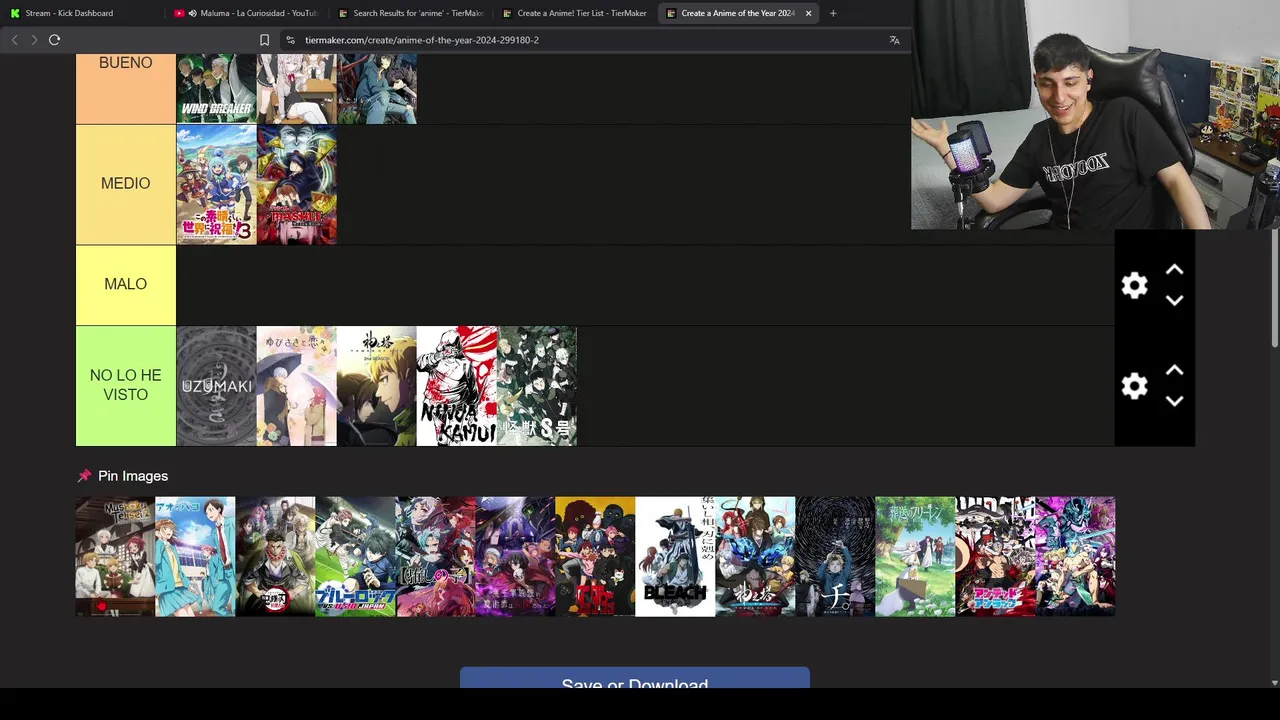The width and height of the screenshot is (1280, 720).
Task: Select the Wind Breaker image in BUENO
Action: (216, 88)
